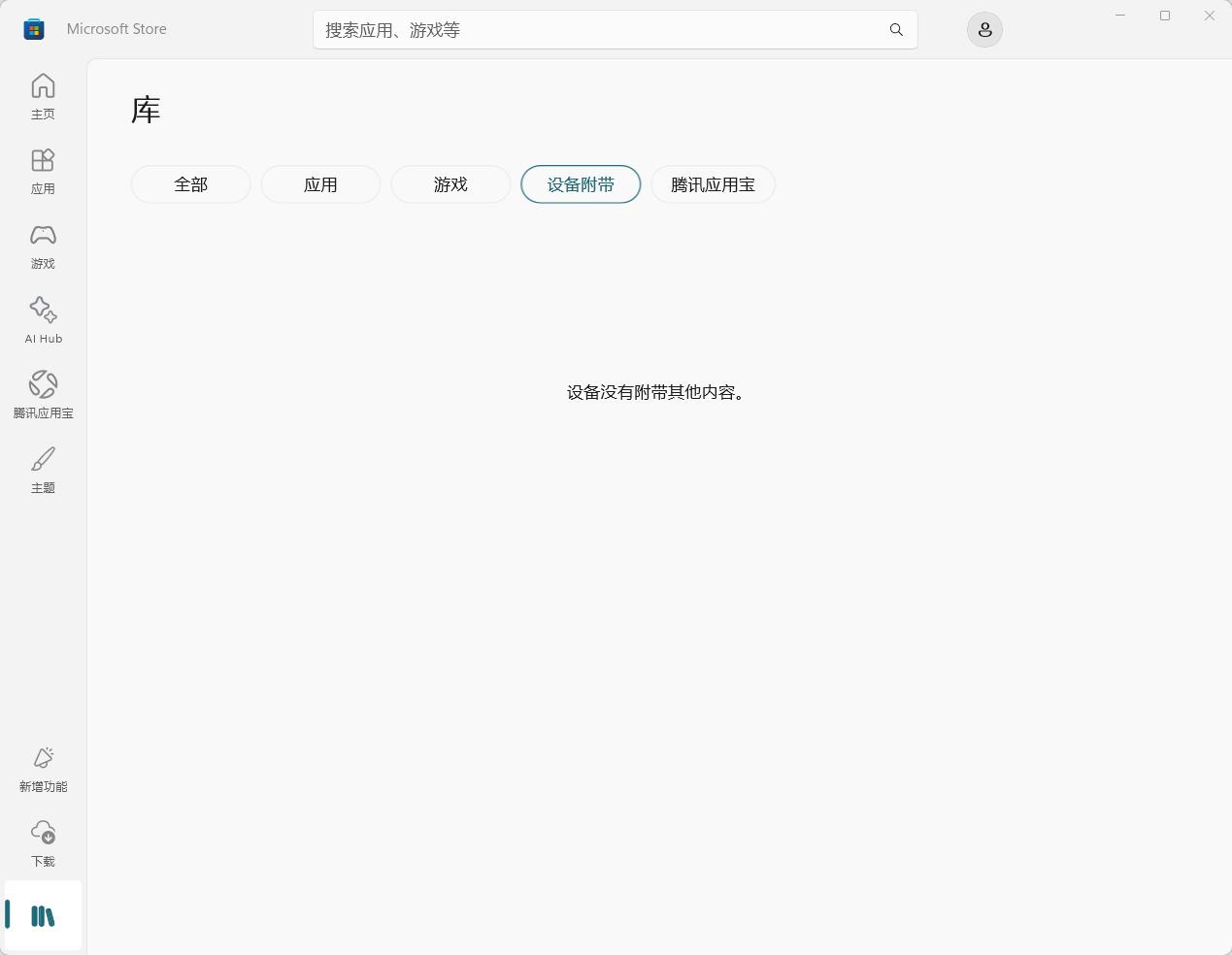Click the Microsoft Store logo icon
The width and height of the screenshot is (1232, 955).
pos(34,29)
